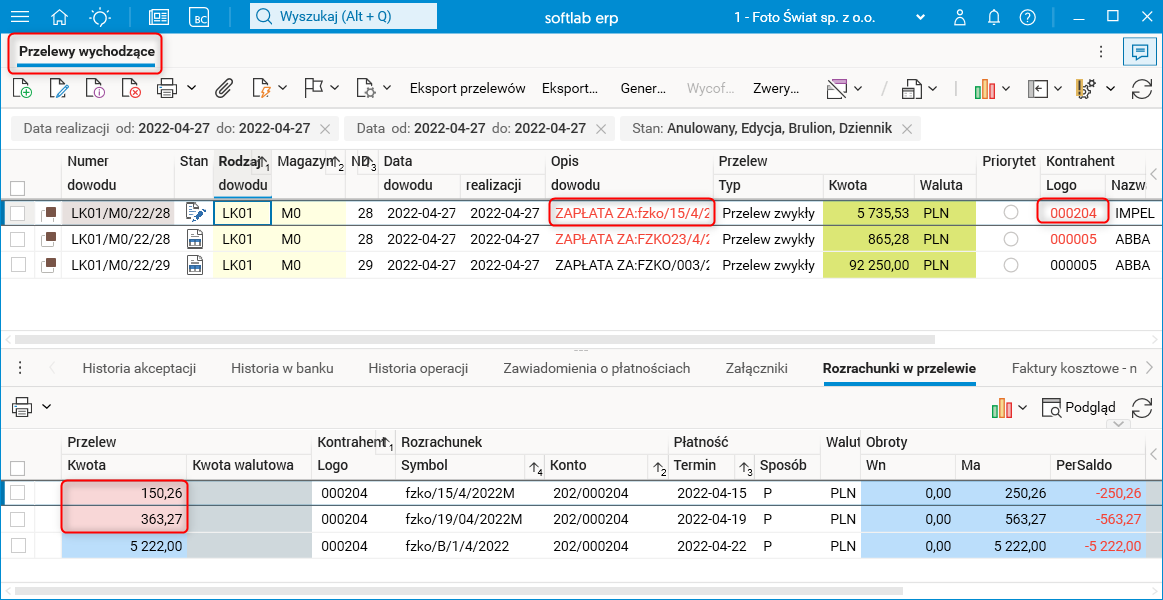Image resolution: width=1163 pixels, height=600 pixels.
Task: Open Zawiadomienia o płatnościach tab
Action: (596, 368)
